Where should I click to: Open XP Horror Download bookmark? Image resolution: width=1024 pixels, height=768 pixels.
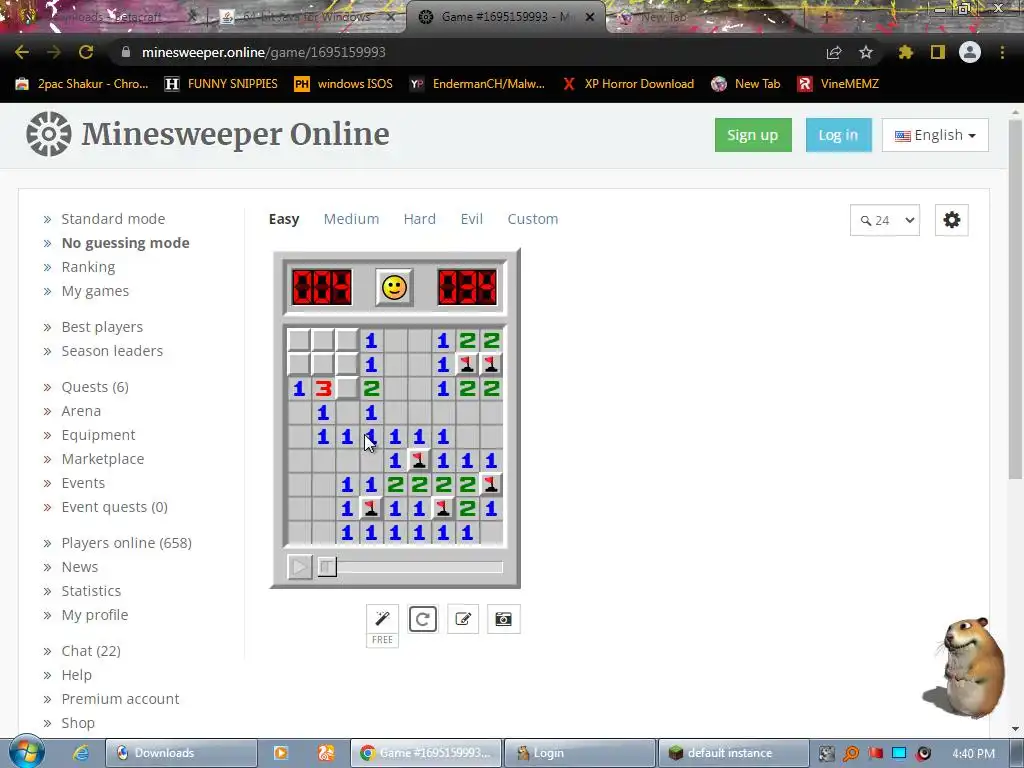click(628, 84)
